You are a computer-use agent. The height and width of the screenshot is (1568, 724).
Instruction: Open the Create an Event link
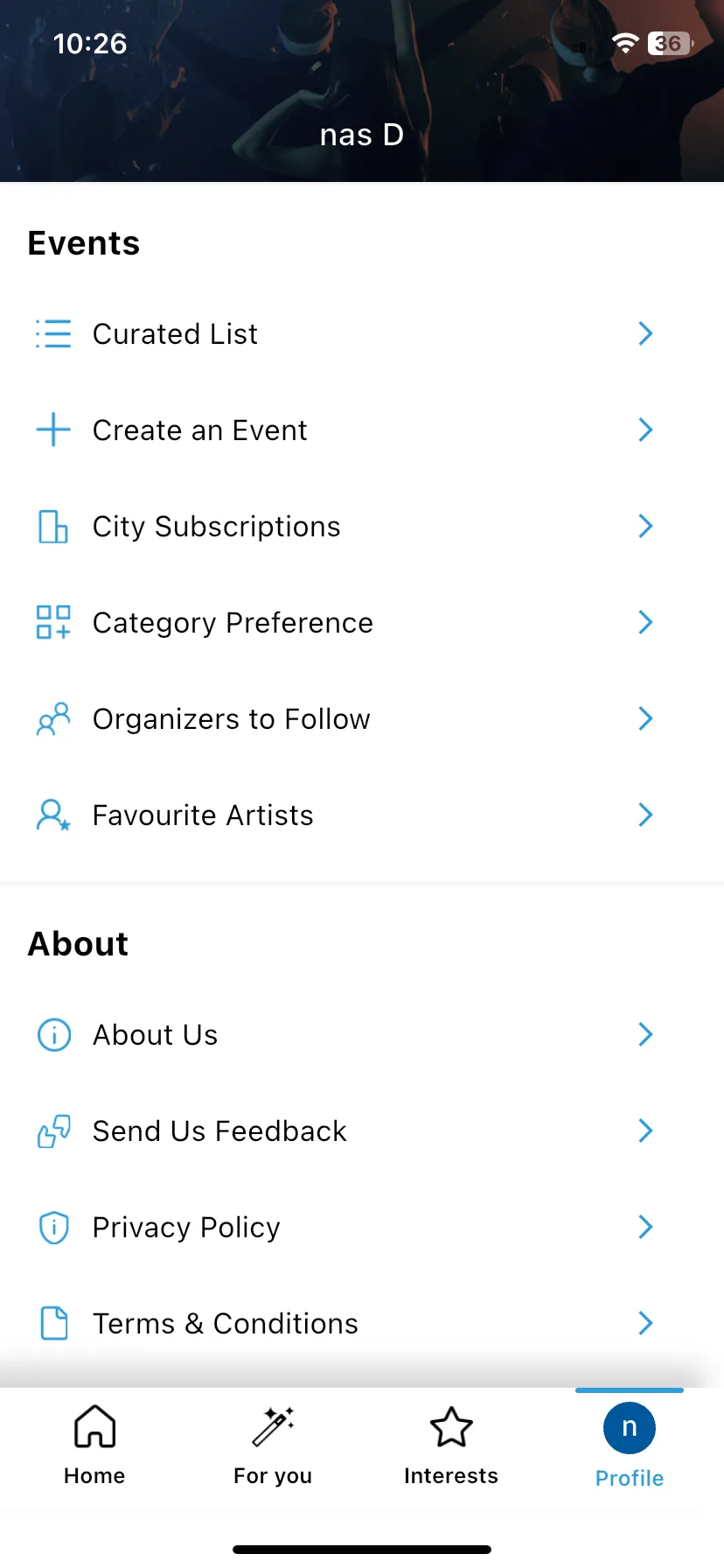point(362,430)
